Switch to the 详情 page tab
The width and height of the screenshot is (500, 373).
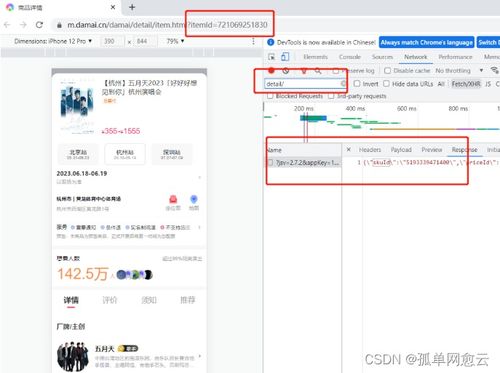point(71,300)
